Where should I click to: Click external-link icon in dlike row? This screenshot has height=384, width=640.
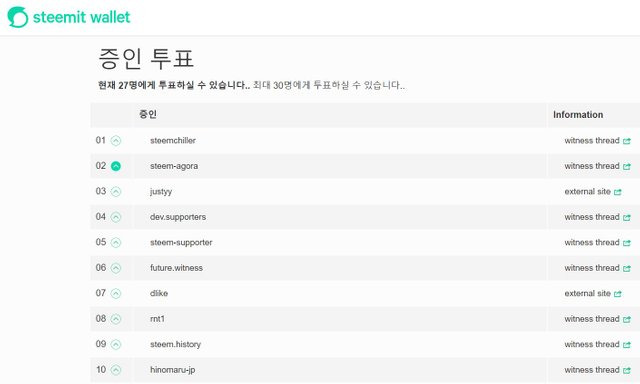pos(618,294)
